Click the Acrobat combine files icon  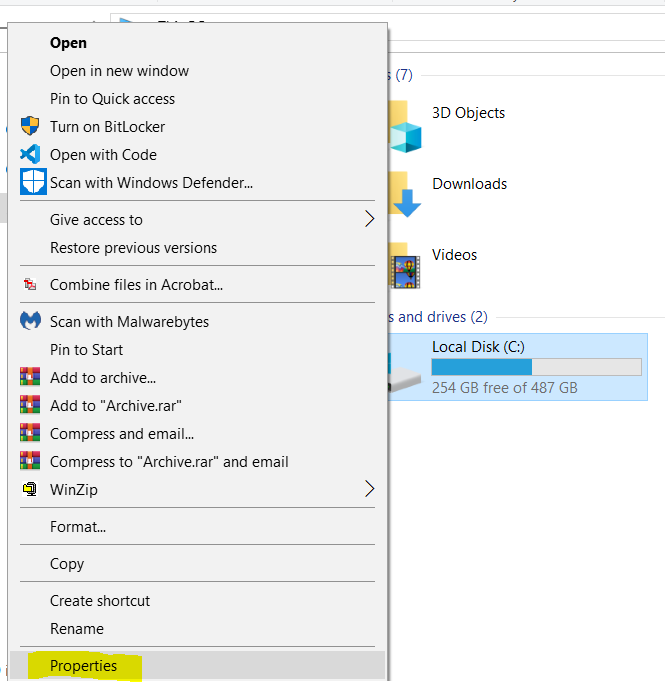pos(30,284)
